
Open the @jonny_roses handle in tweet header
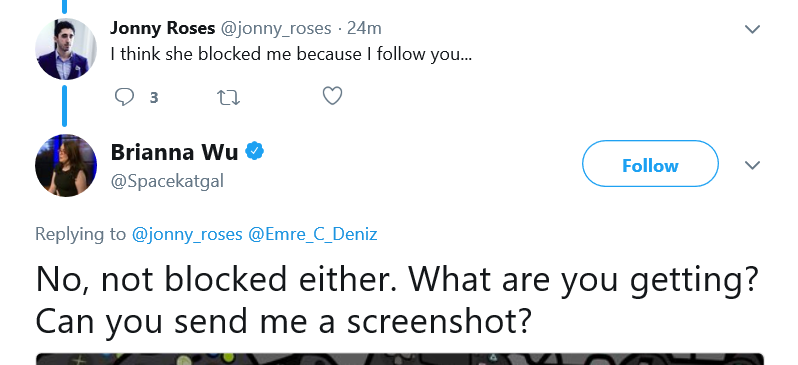coord(275,29)
